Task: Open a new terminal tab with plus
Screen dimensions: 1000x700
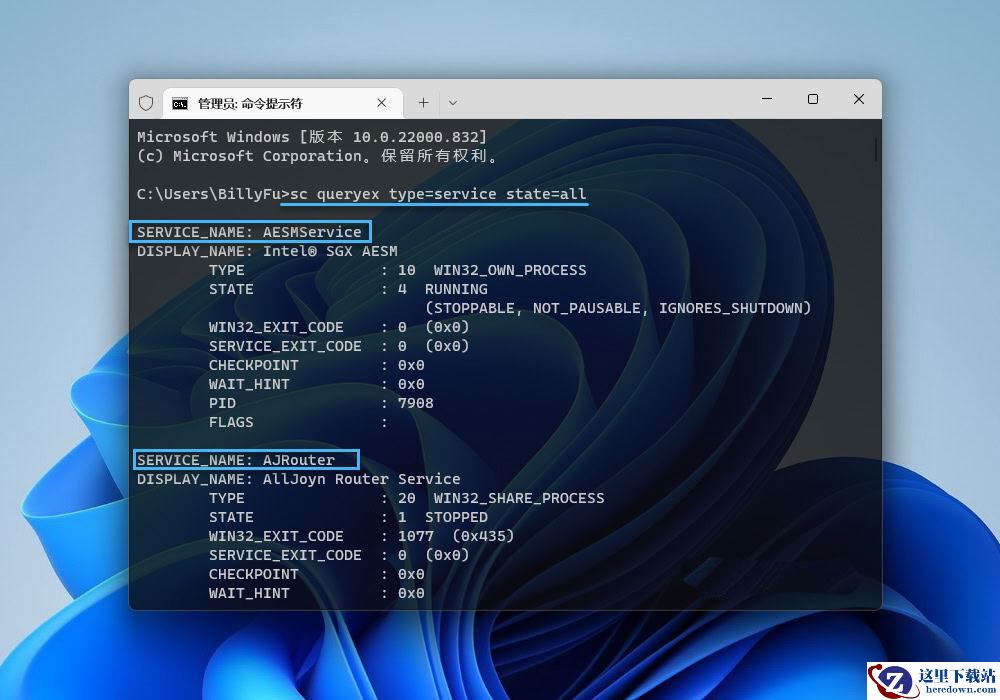Action: 423,103
